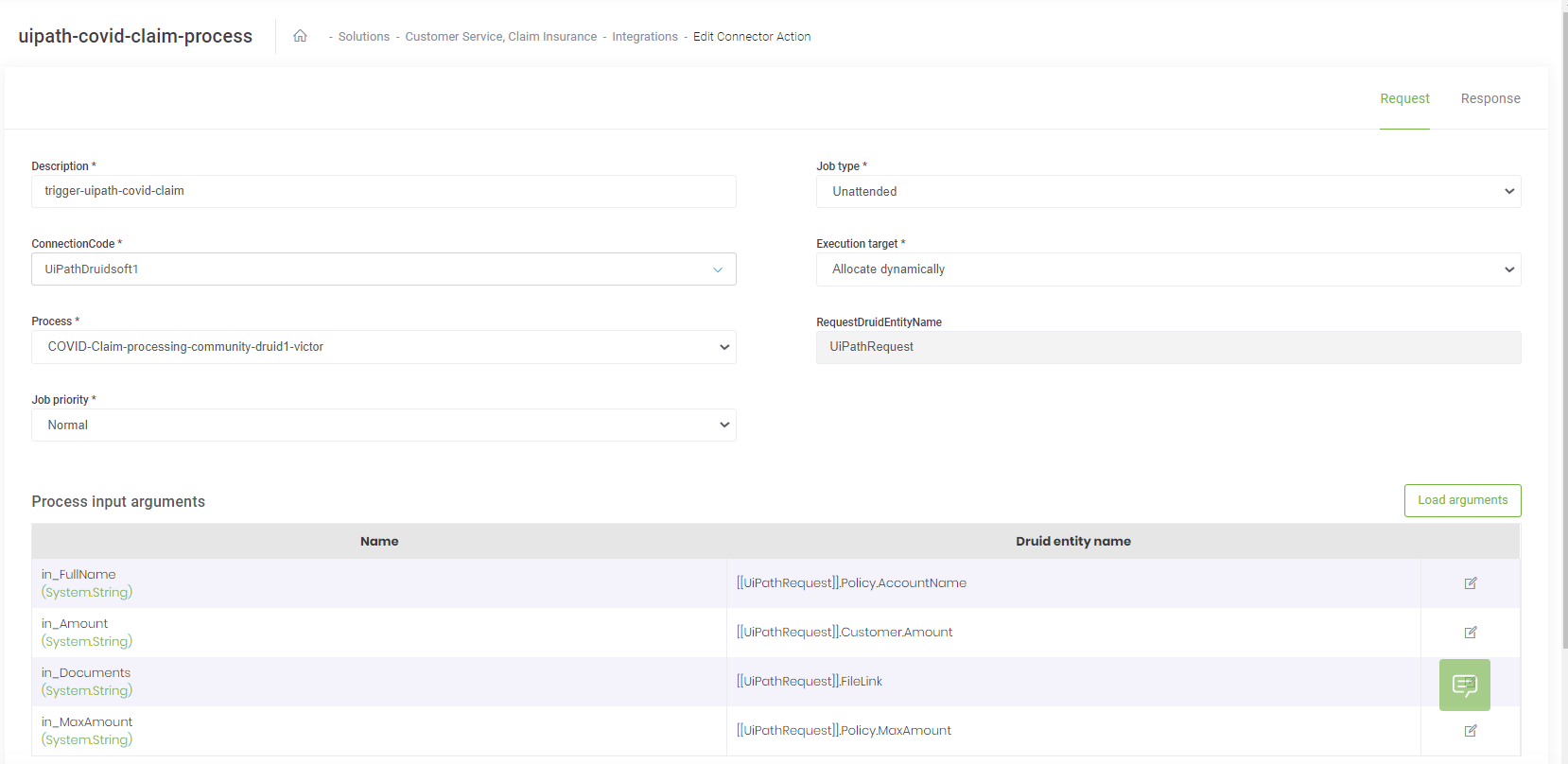The image size is (1568, 764).
Task: Open Customer Service, Claim Insurance breadcrumb
Action: tap(500, 37)
